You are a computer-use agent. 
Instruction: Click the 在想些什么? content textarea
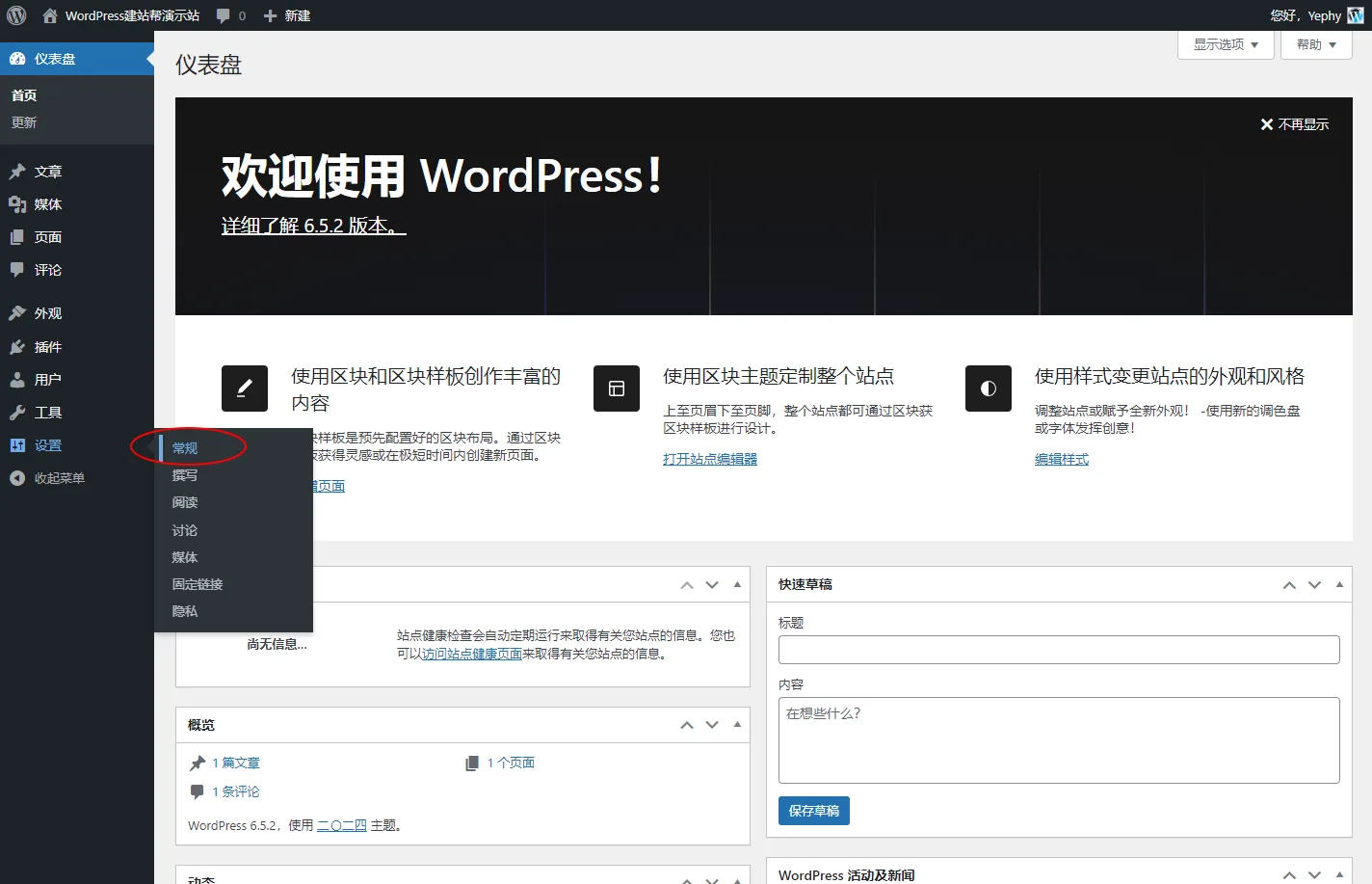point(1059,740)
